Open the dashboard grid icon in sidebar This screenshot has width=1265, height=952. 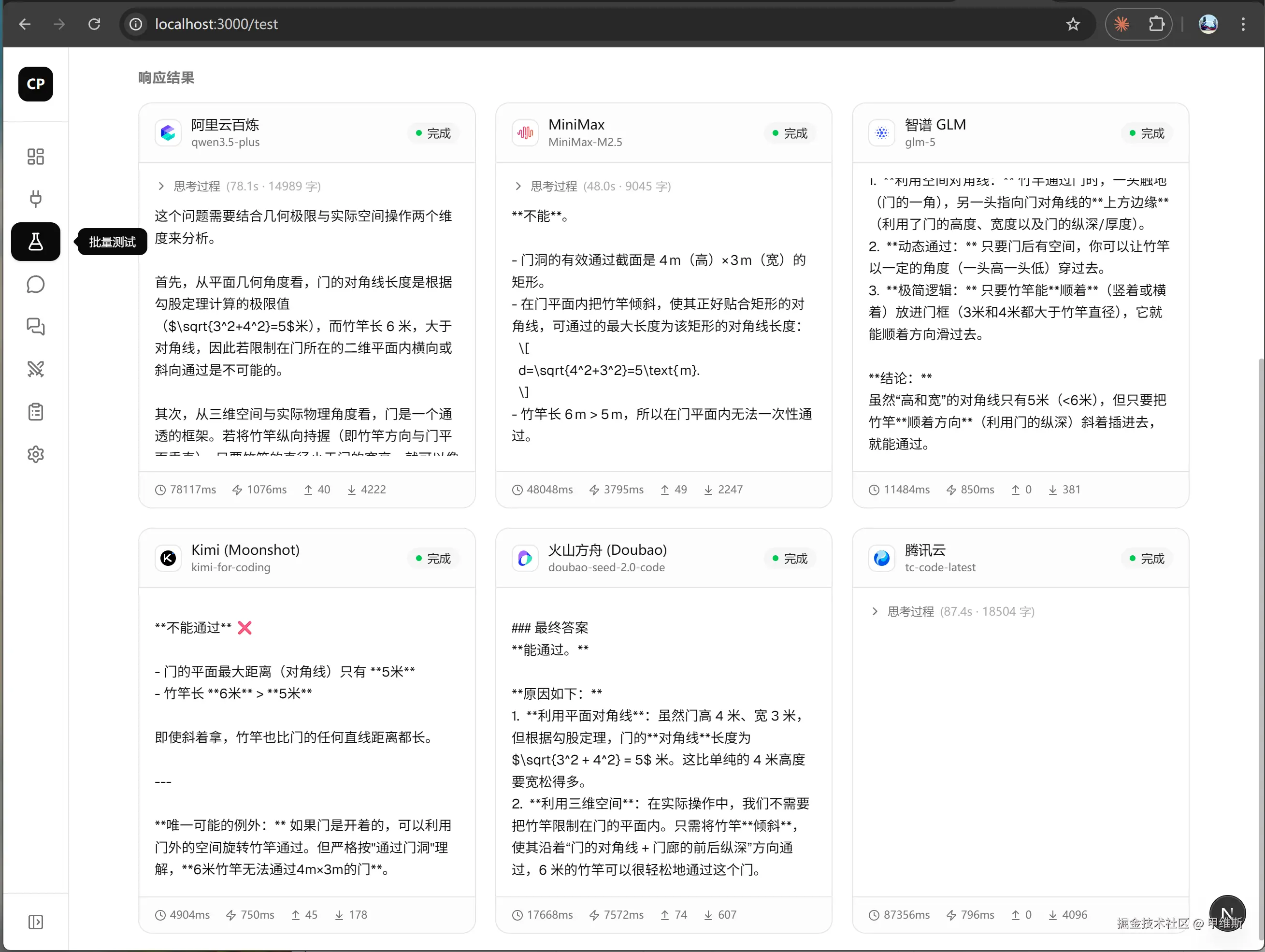(35, 156)
